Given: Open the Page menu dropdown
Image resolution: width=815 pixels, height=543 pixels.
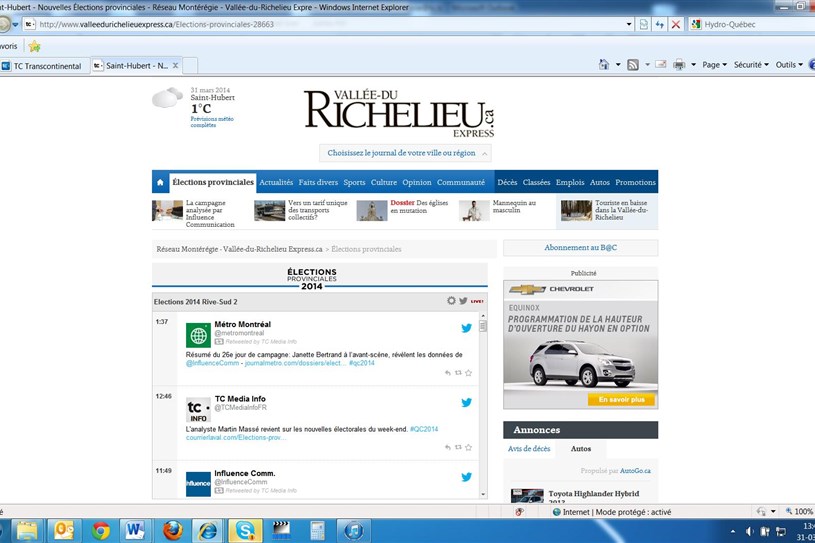Looking at the screenshot, I should click(x=714, y=65).
